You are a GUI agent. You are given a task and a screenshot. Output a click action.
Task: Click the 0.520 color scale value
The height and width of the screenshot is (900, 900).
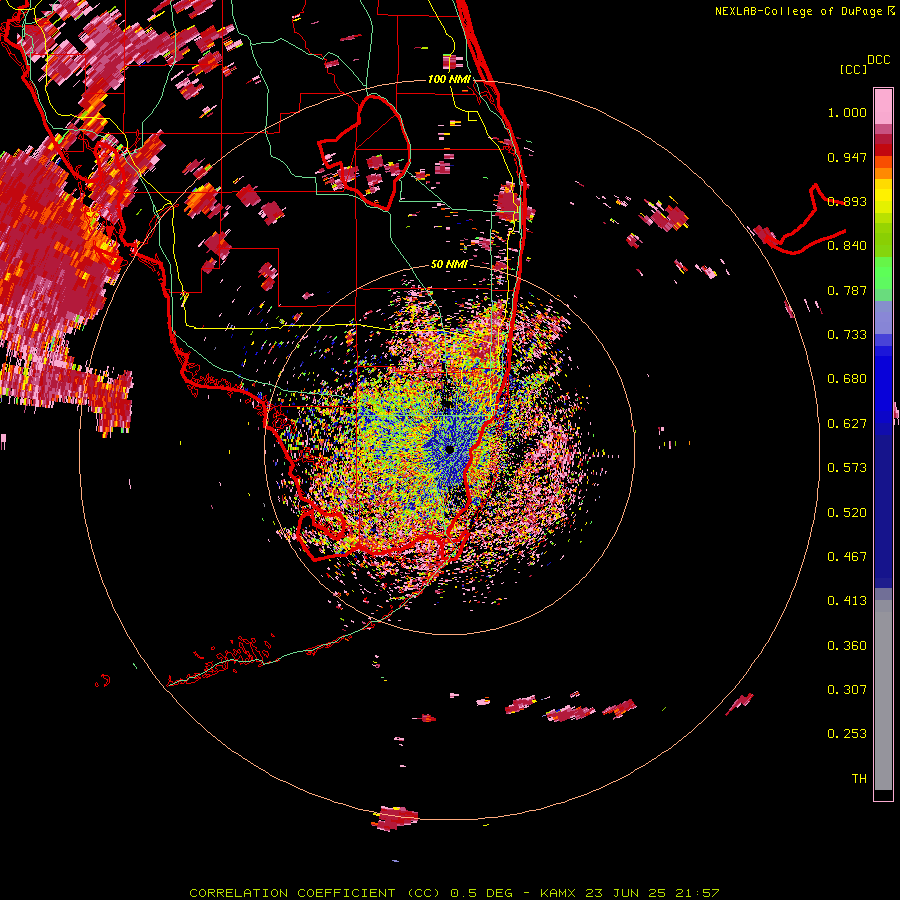point(847,513)
